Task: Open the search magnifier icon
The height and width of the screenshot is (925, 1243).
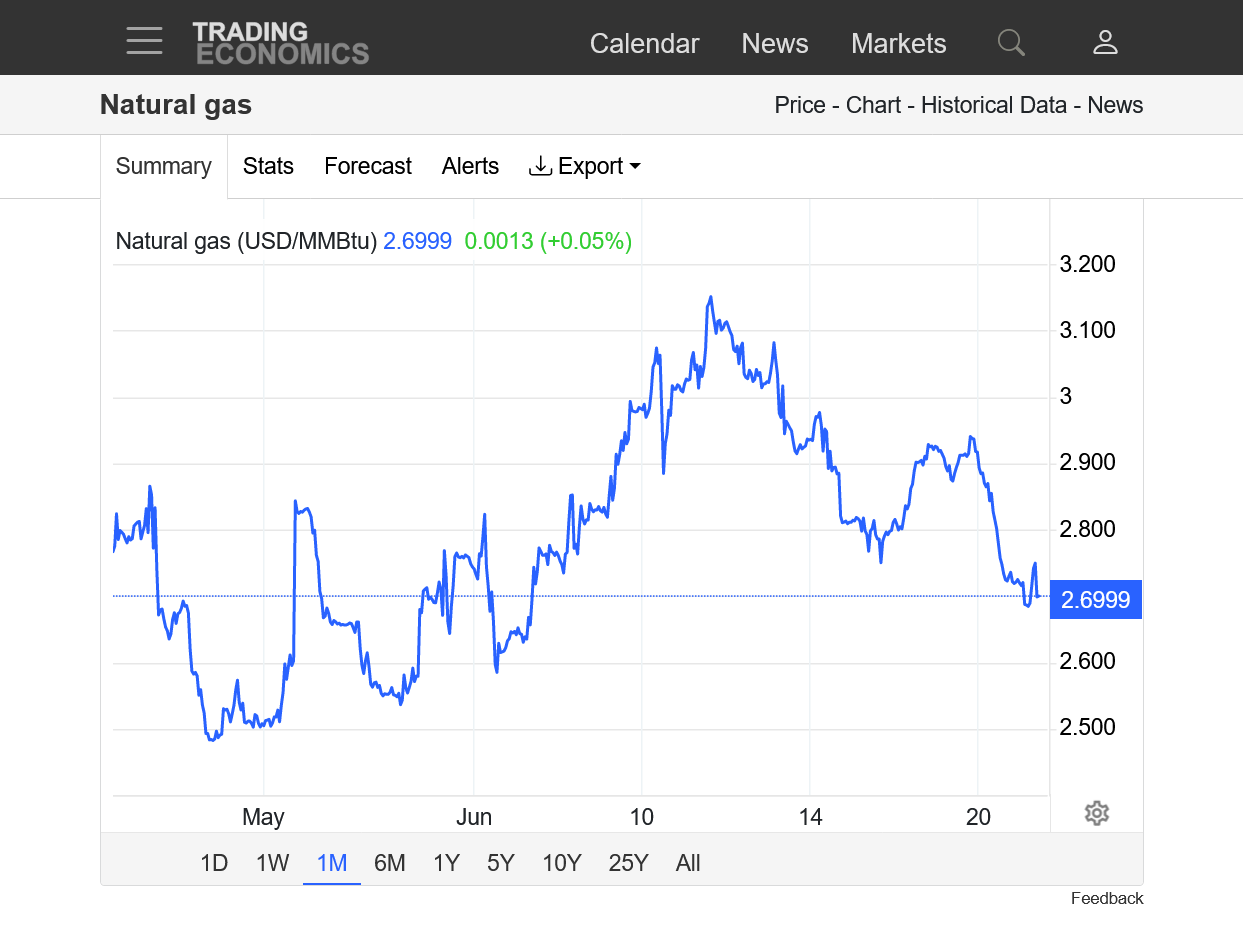Action: 1011,42
